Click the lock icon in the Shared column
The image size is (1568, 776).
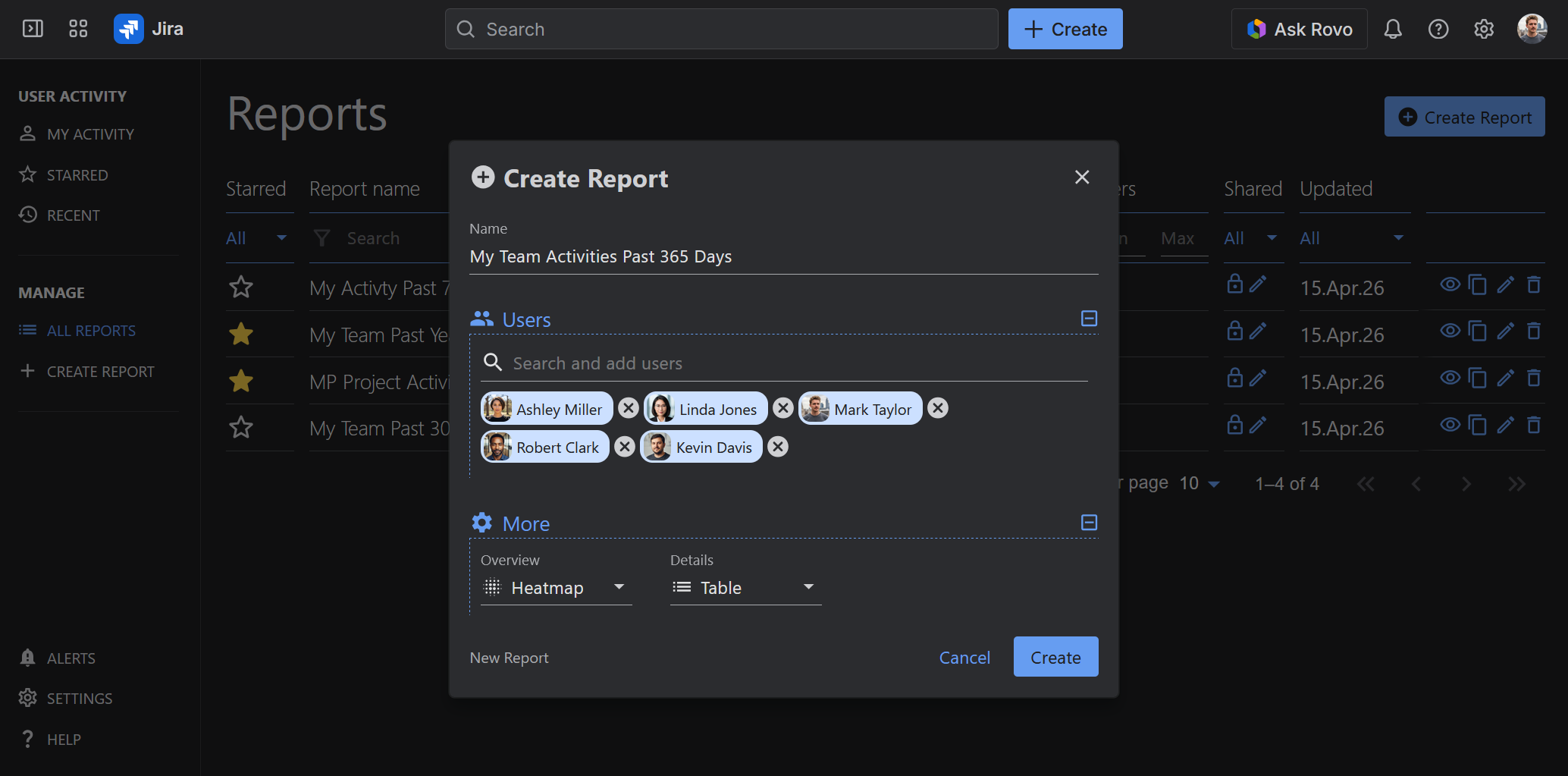[1234, 284]
